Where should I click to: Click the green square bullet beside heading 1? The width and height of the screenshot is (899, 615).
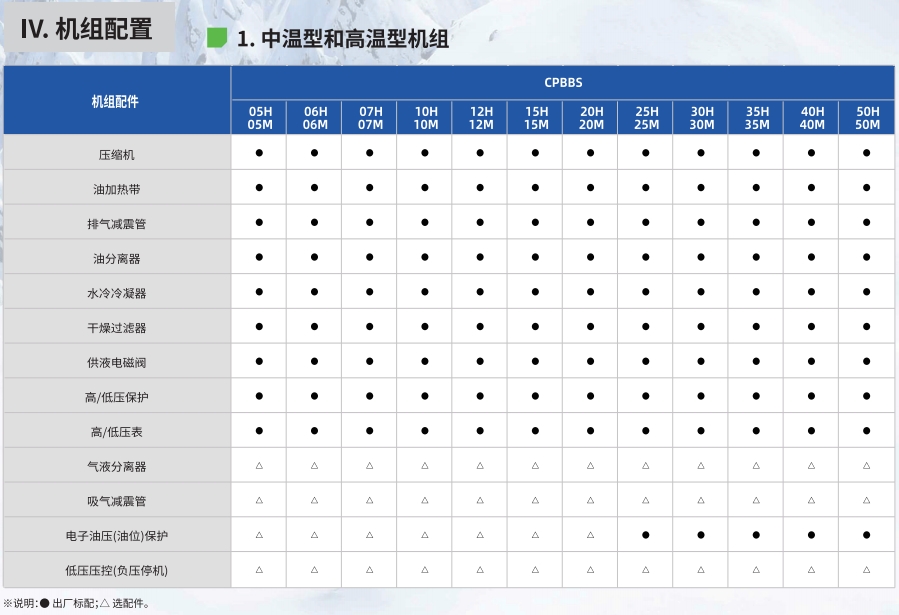(217, 38)
